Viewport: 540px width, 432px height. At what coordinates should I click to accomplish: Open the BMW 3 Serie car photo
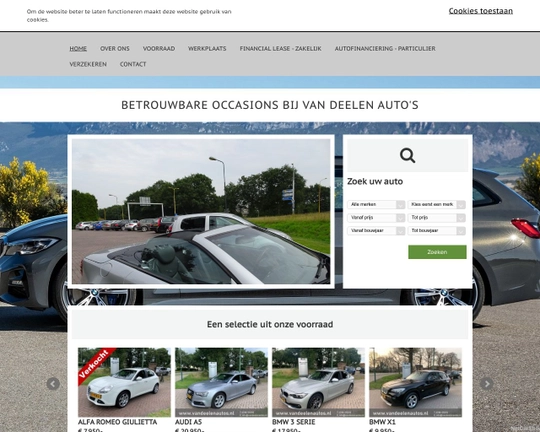point(318,382)
